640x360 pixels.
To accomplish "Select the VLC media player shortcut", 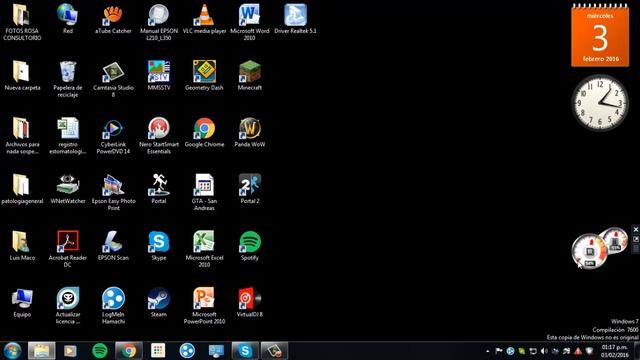I will 204,19.
